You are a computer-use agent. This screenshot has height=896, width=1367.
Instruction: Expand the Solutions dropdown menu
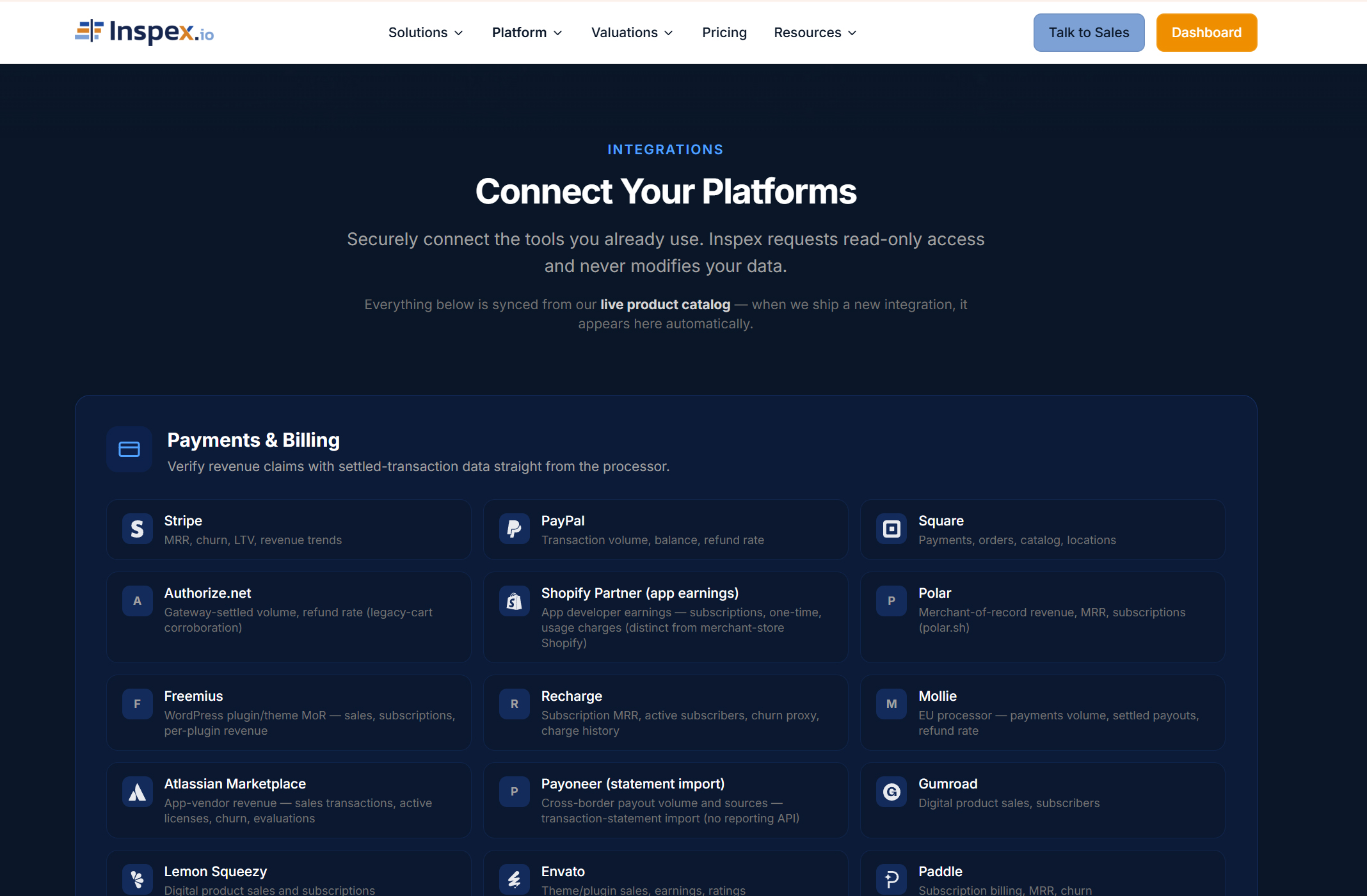click(426, 33)
